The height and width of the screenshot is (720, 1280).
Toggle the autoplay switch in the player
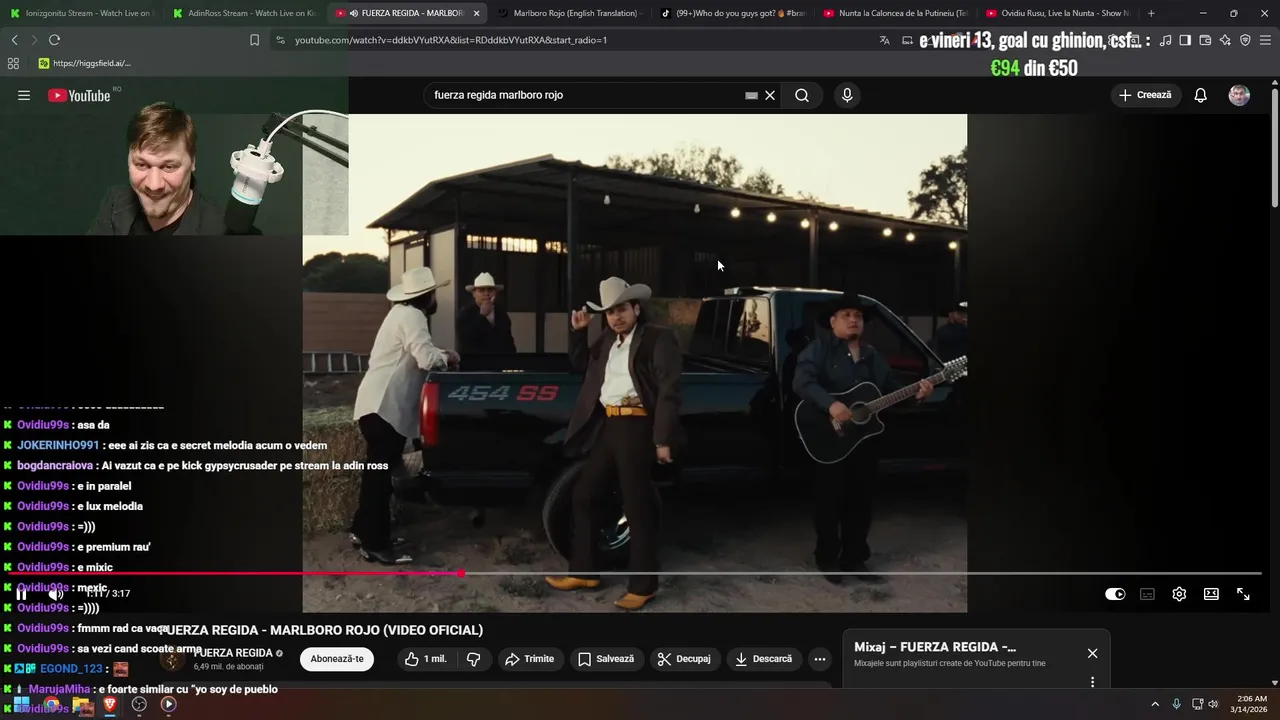(1115, 594)
